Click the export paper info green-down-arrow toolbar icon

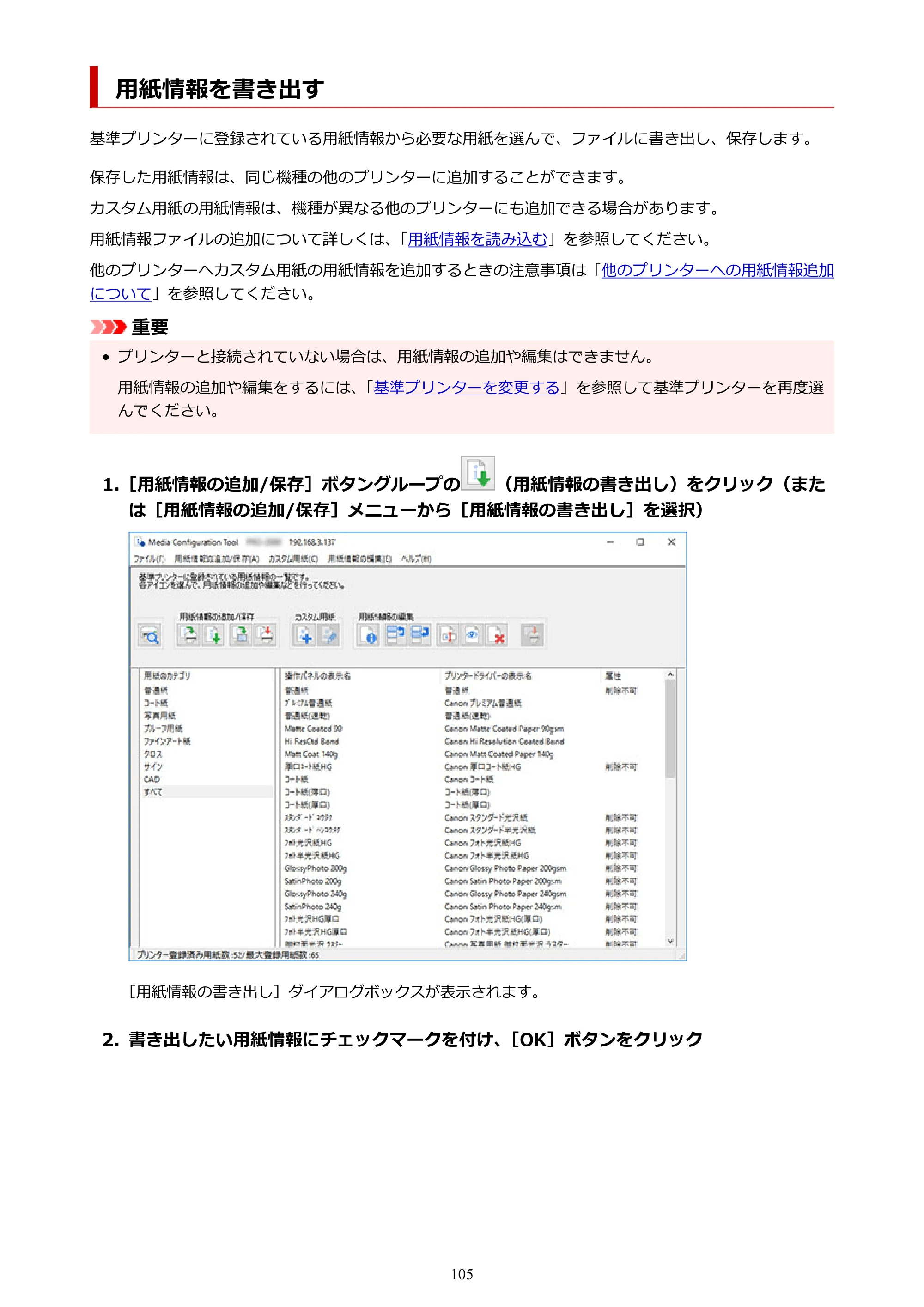click(x=214, y=635)
